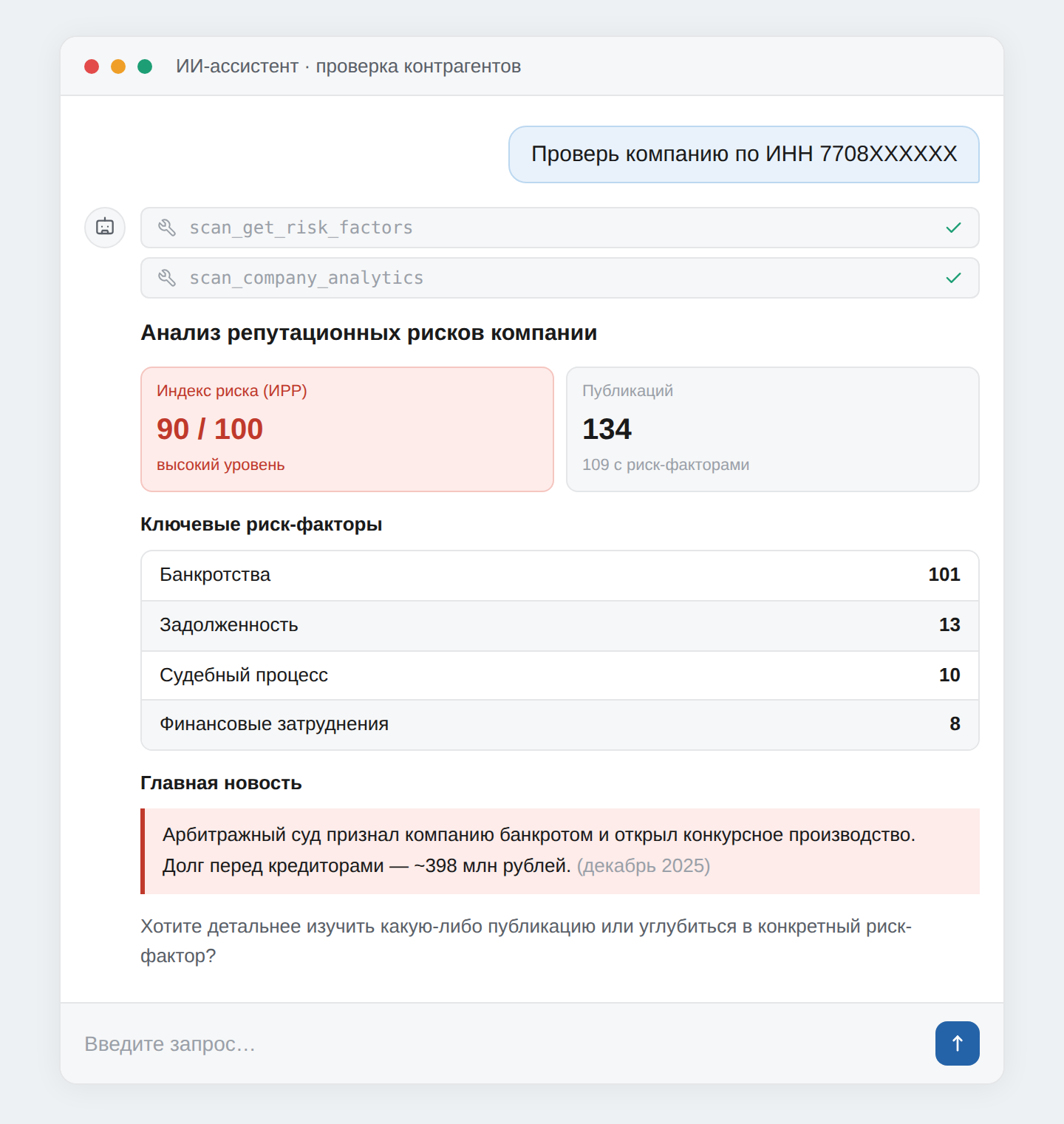Expand the scan_company_analytics tool call

[560, 278]
